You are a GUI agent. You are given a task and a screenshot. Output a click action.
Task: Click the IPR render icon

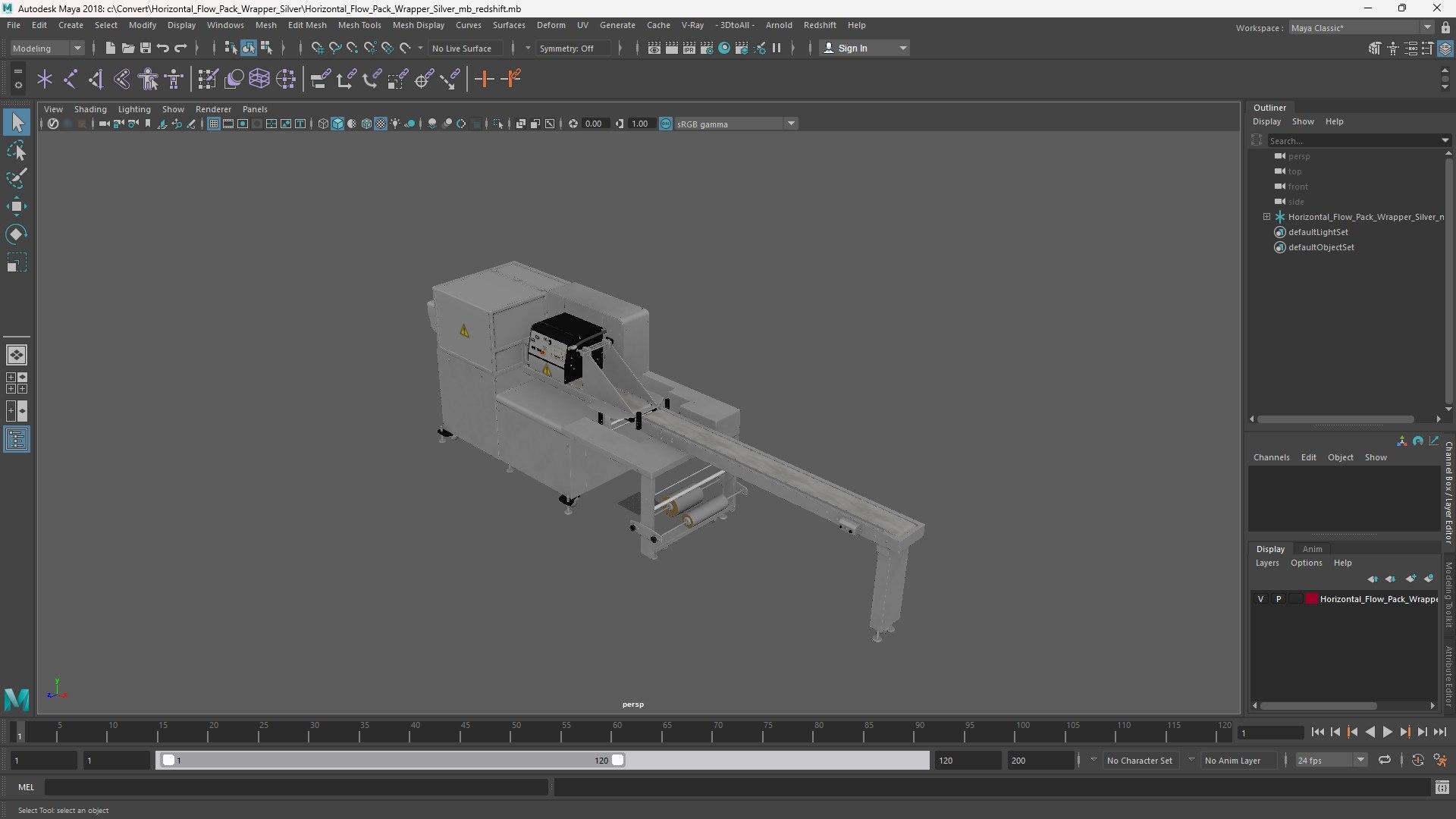click(689, 48)
